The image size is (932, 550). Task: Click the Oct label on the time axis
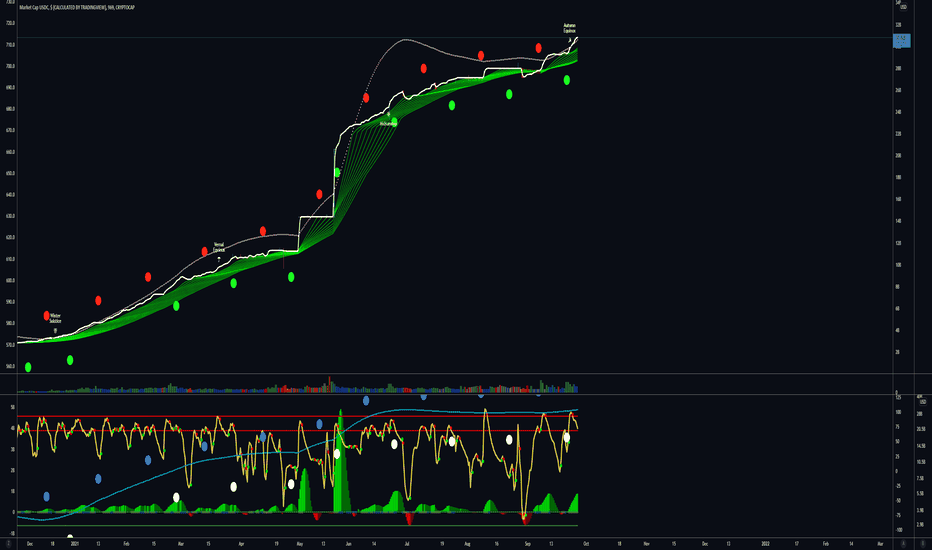586,543
